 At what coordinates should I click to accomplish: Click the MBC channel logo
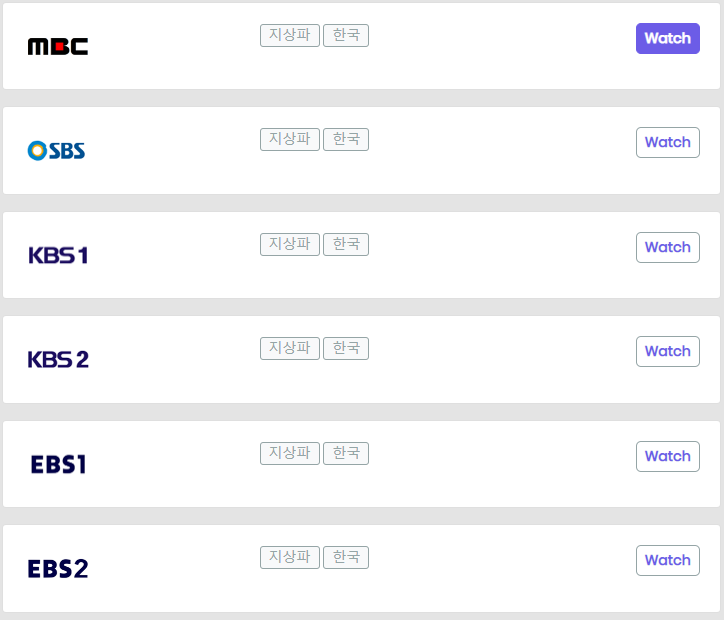tap(58, 46)
